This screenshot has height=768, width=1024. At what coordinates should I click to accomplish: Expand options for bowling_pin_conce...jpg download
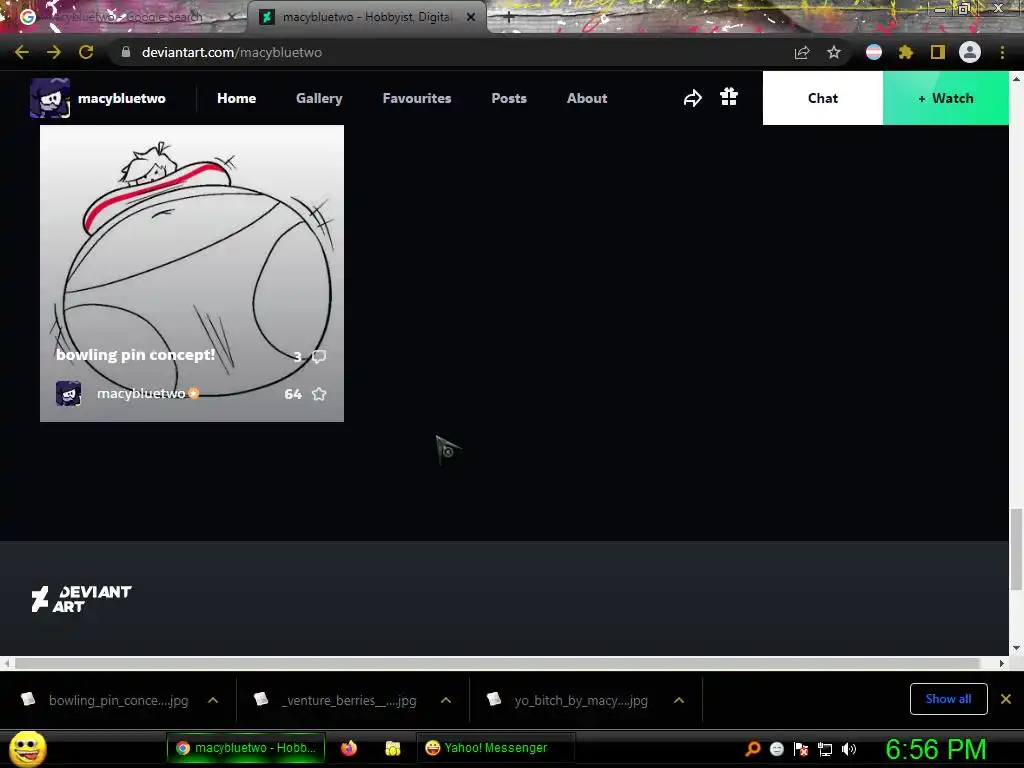213,700
